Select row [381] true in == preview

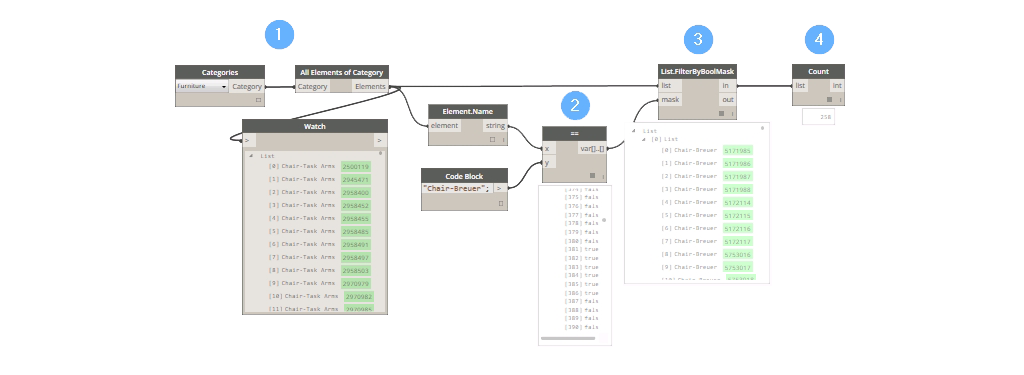[x=581, y=250]
